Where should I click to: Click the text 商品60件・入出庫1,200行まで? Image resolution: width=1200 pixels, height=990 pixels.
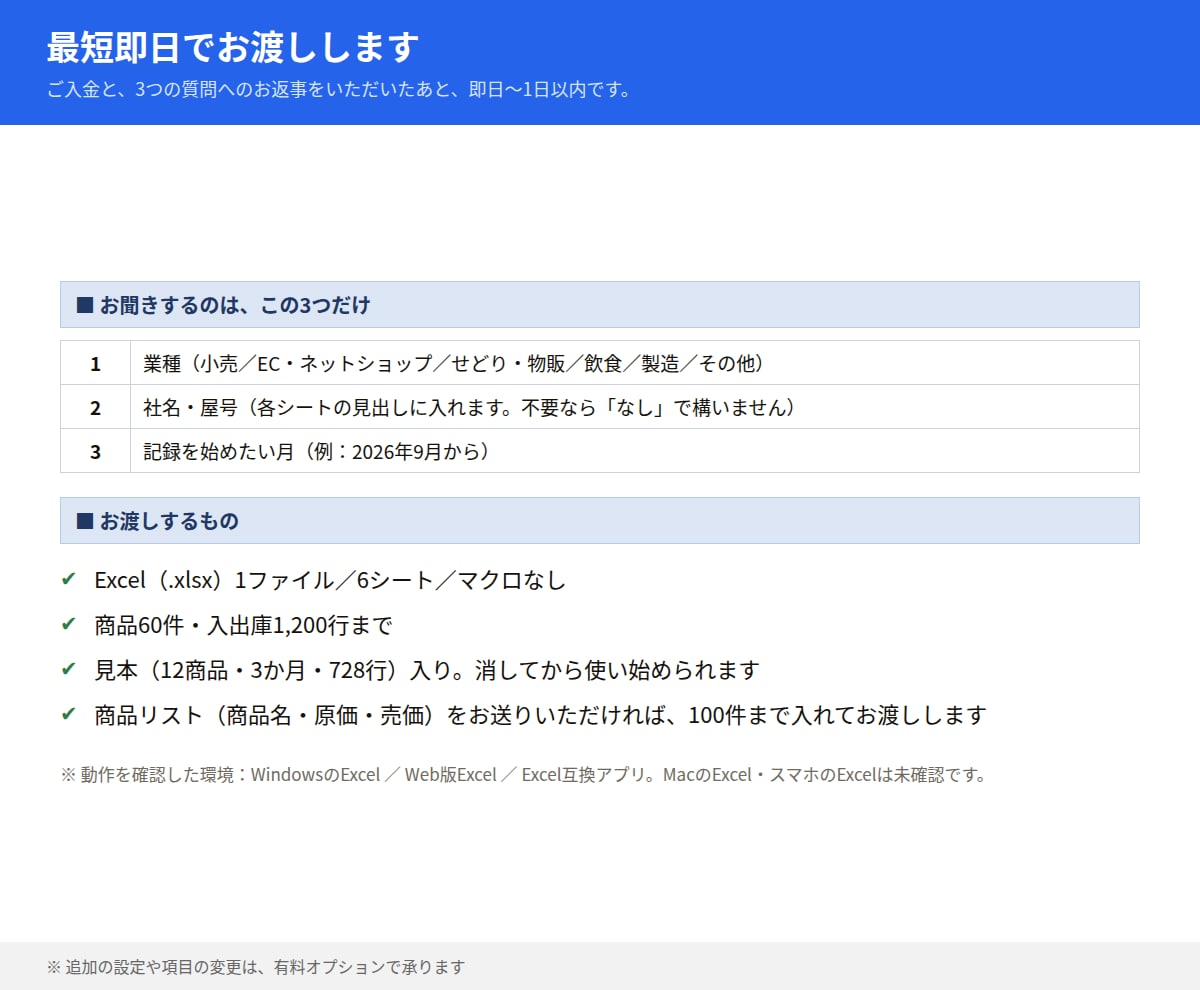[243, 626]
